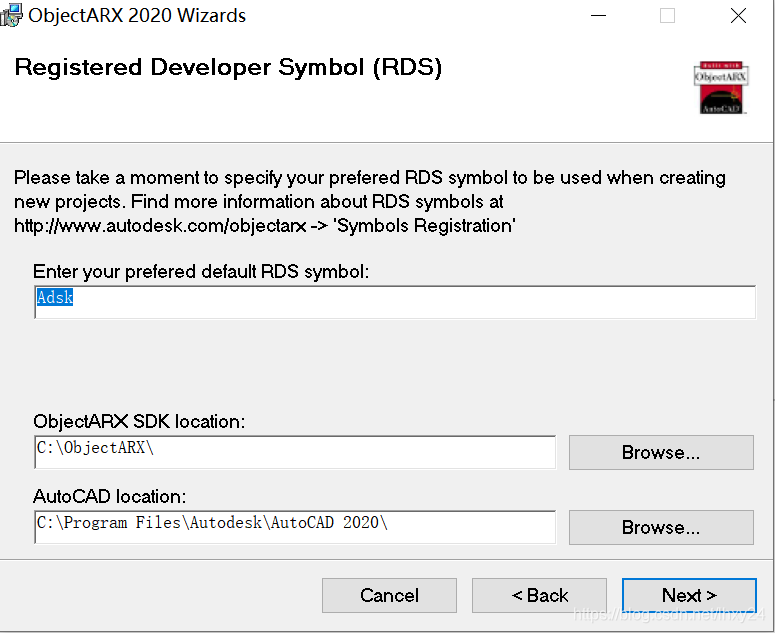Select the ObjectARX SDK location path field

pos(295,452)
